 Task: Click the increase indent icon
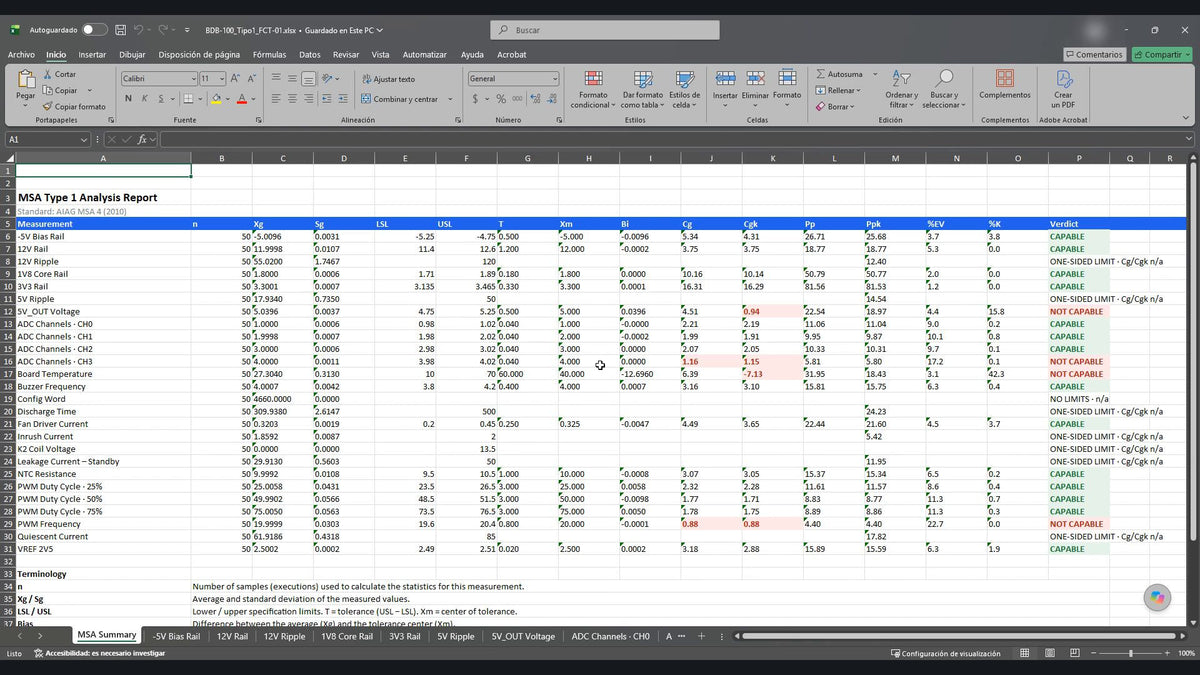point(343,98)
